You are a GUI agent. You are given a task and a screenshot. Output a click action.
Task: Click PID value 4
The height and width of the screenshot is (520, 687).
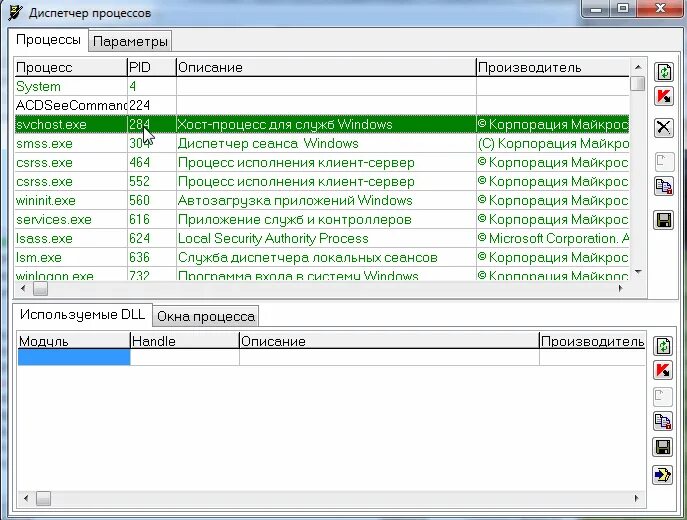(x=133, y=86)
